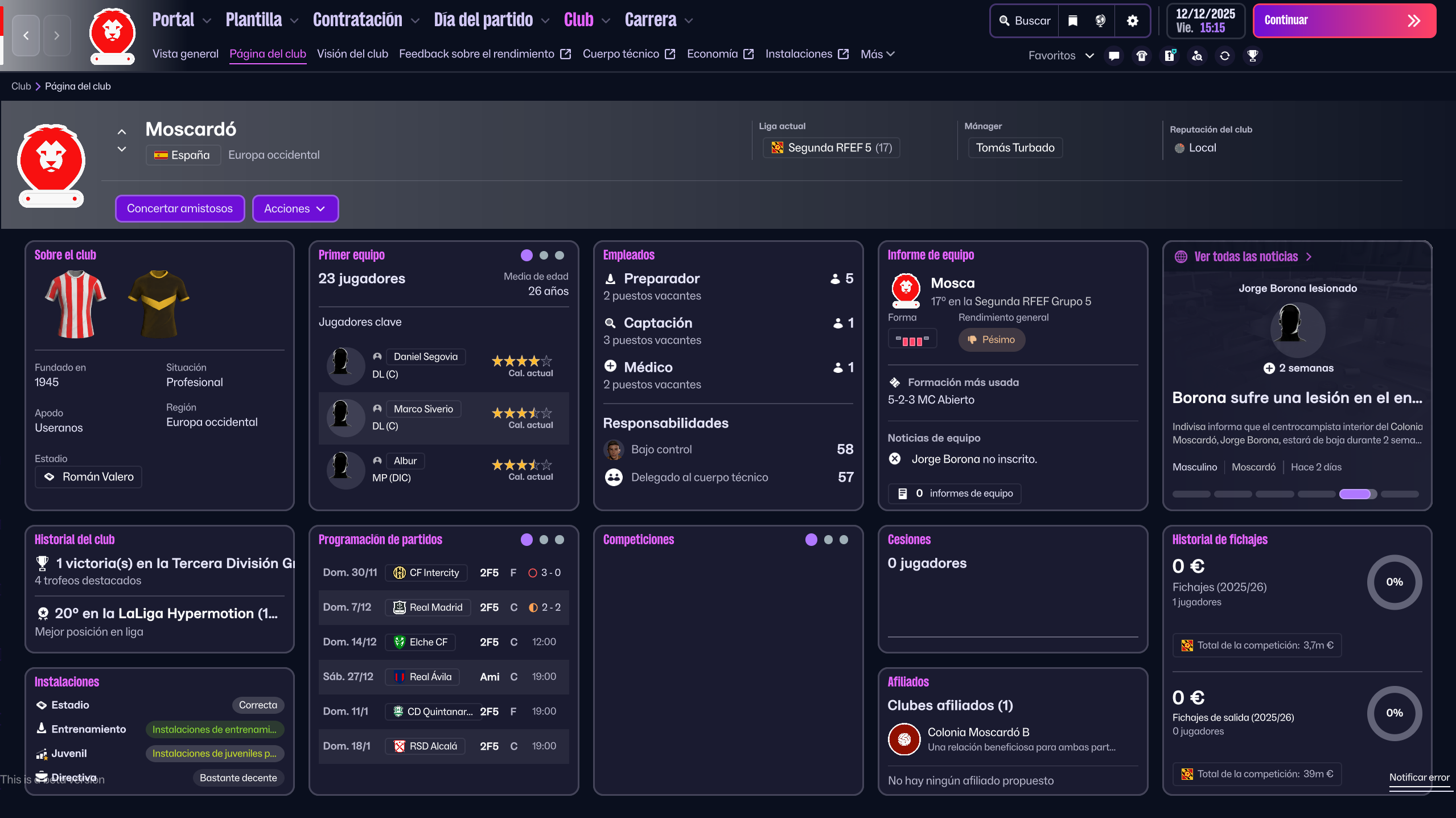Click the Buscar search field

tap(1025, 21)
